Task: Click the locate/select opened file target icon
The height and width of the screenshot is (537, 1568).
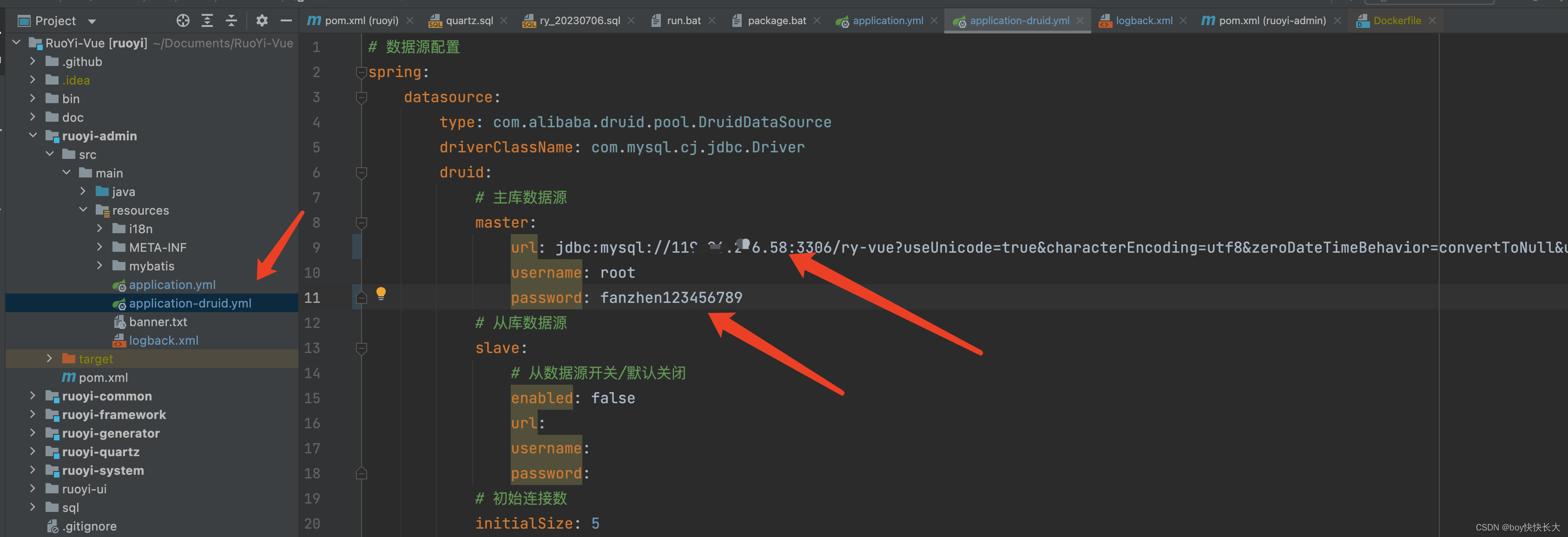Action: (x=183, y=21)
